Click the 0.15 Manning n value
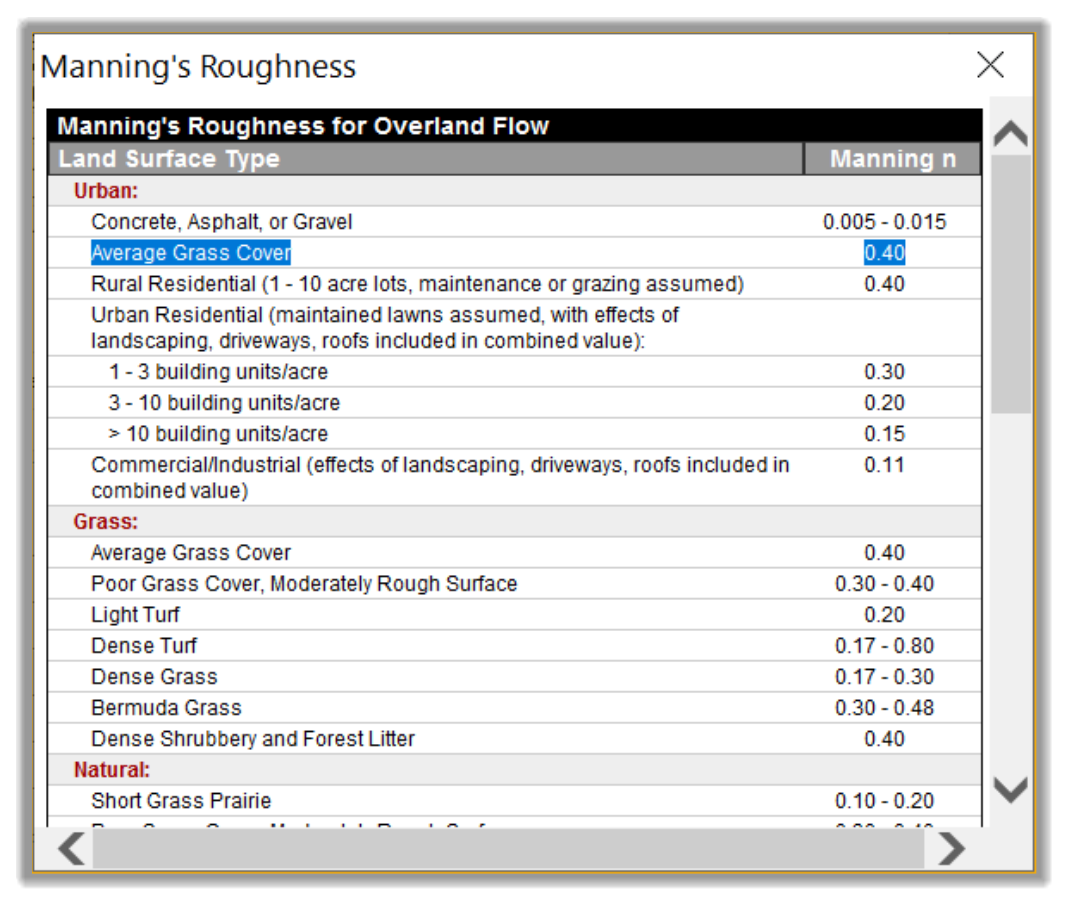This screenshot has height=907, width=1069. pos(884,434)
